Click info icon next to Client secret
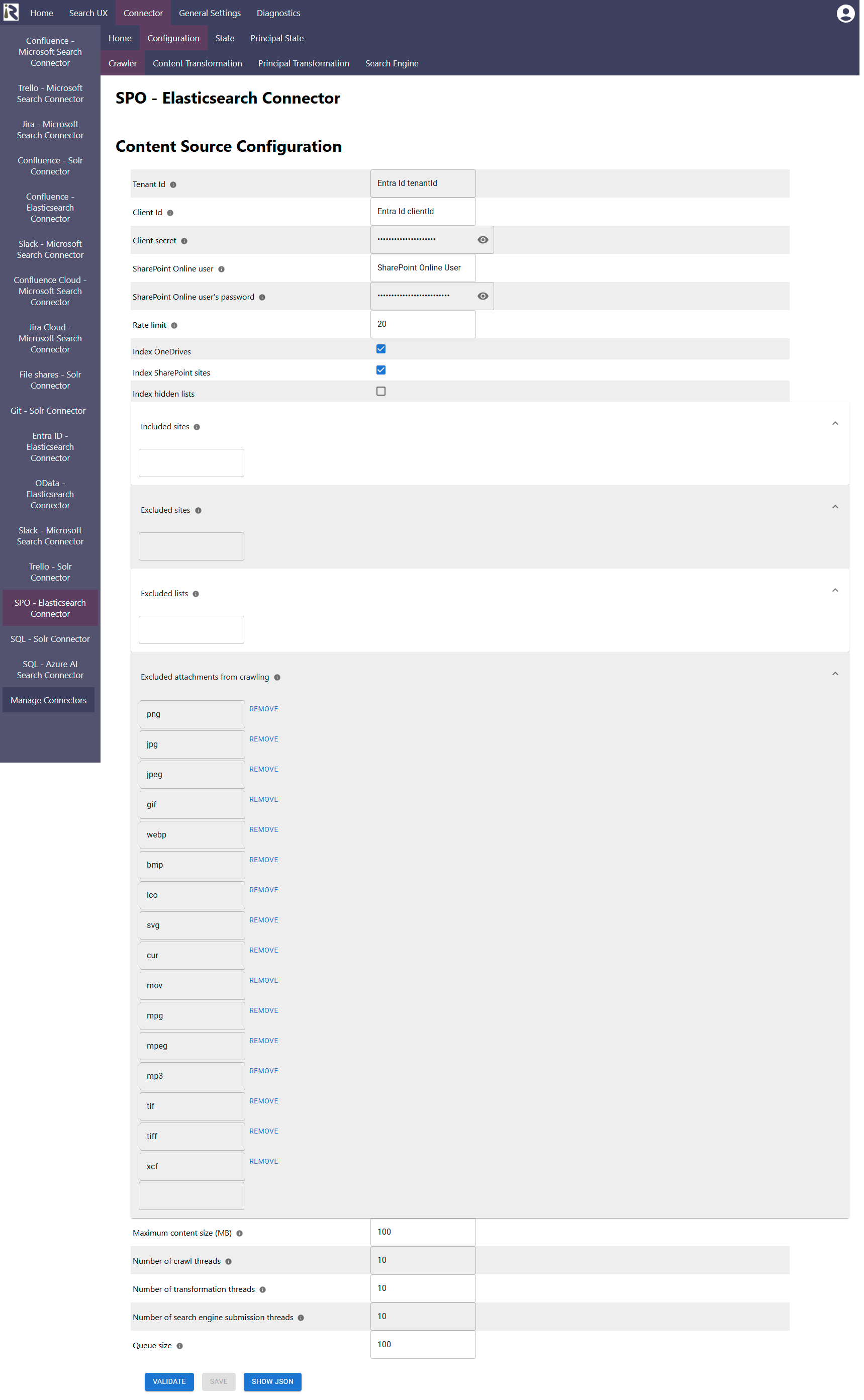864x1400 pixels. pyautogui.click(x=184, y=241)
